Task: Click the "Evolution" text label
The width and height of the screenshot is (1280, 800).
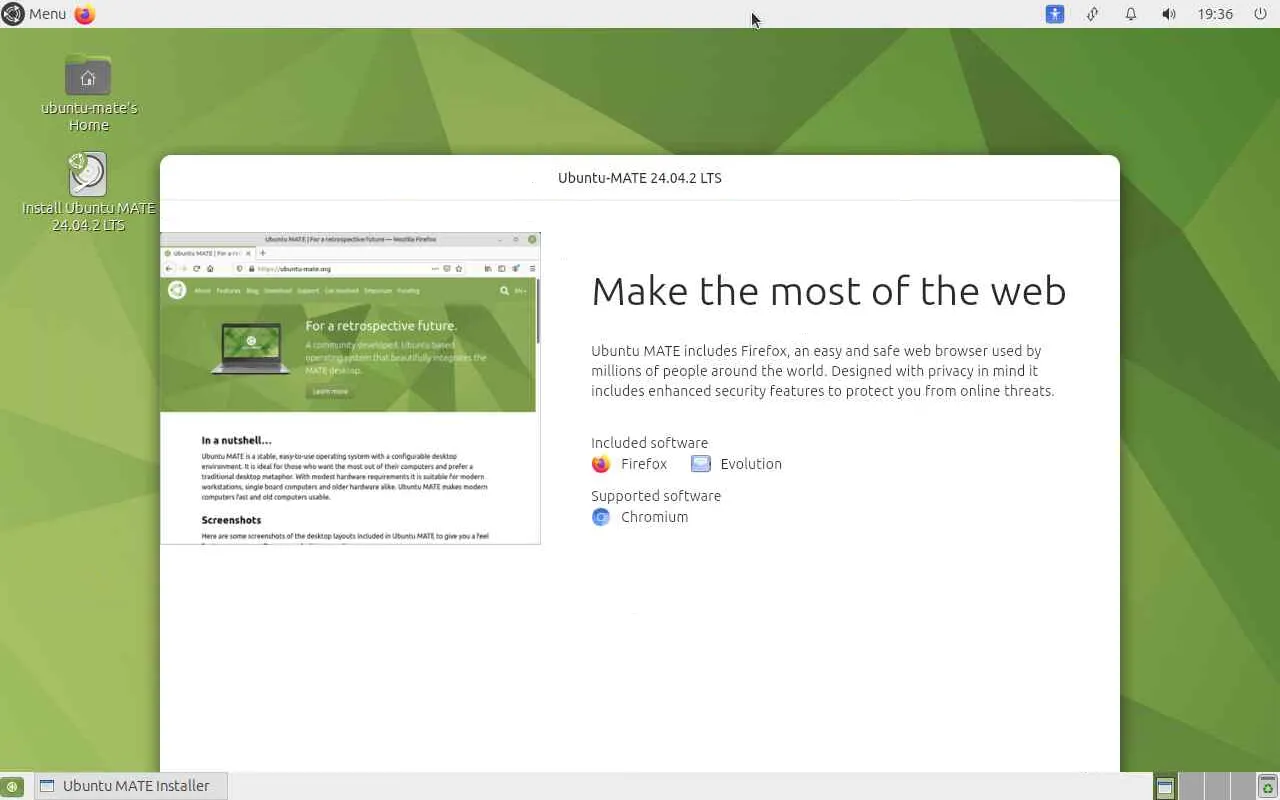Action: click(x=751, y=464)
